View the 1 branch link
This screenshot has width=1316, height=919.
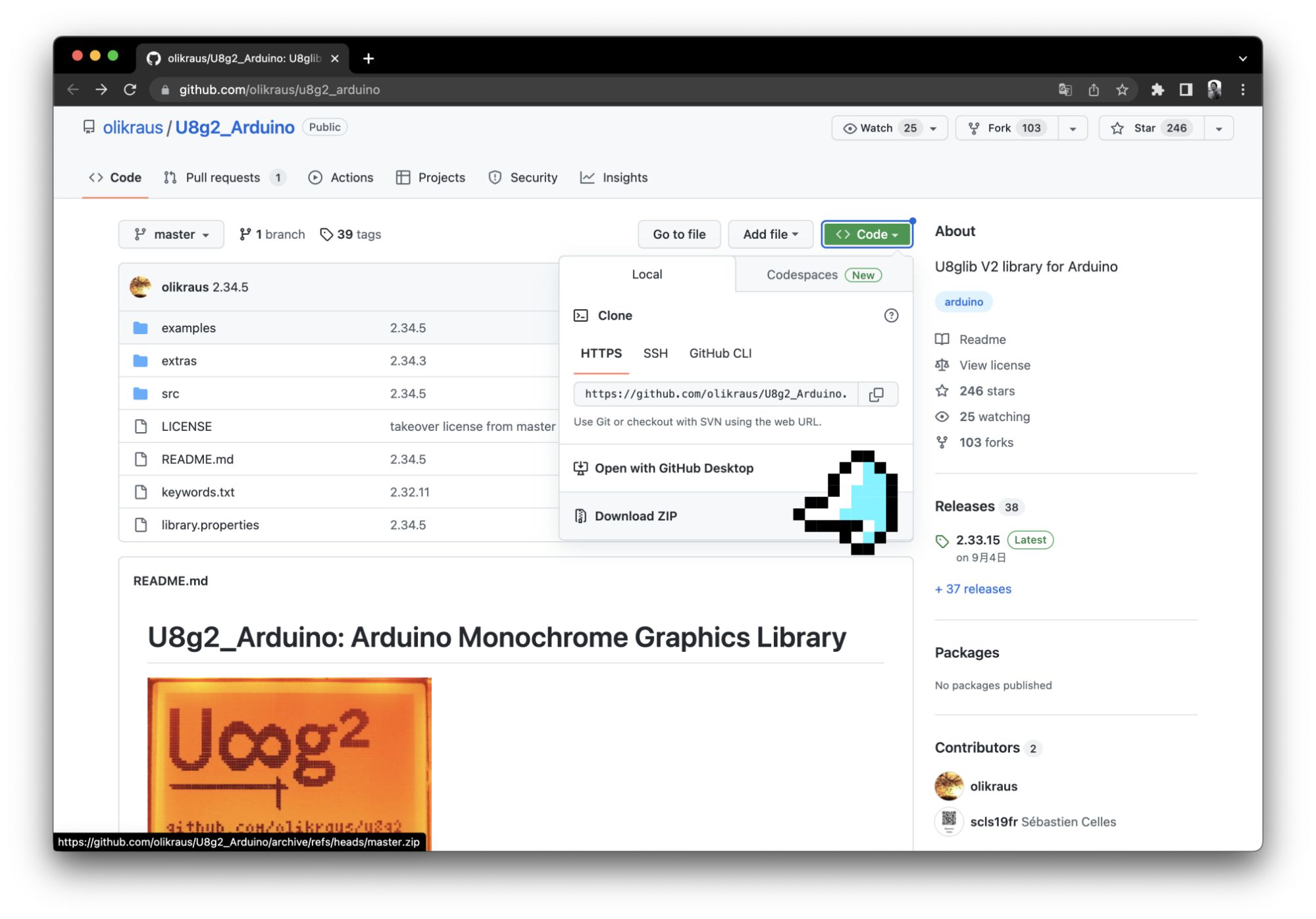click(x=272, y=234)
